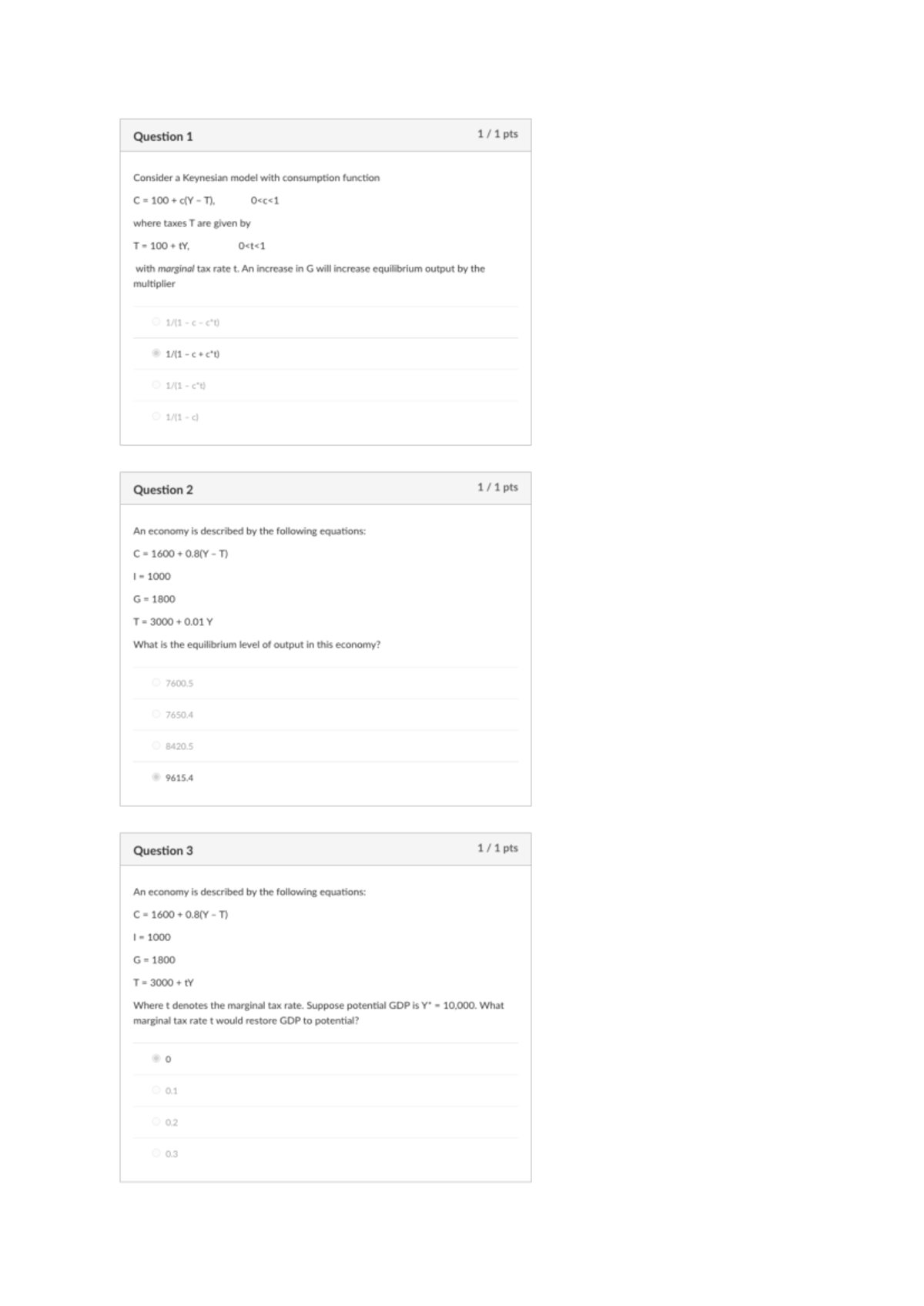
Task: Pick the 0.2 radio button
Action: tap(156, 1122)
